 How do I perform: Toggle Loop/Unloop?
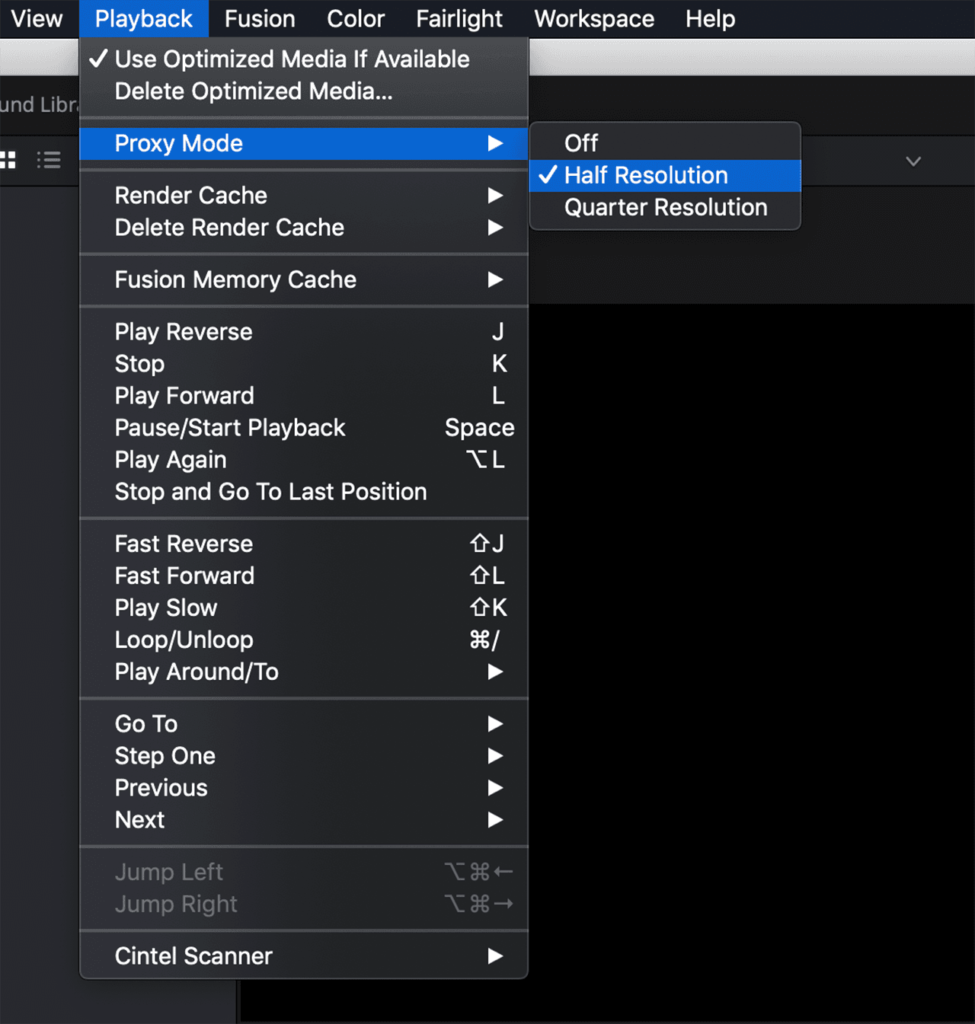tap(304, 640)
